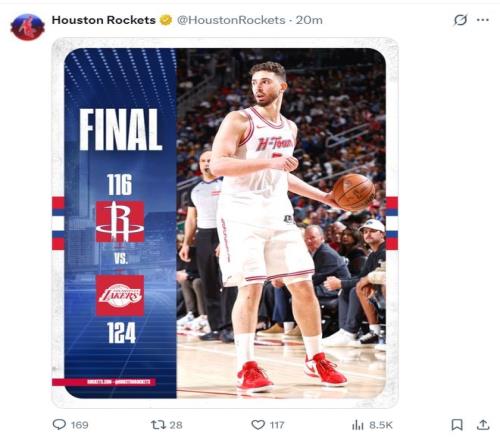Image resolution: width=500 pixels, height=440 pixels.
Task: Open the 169 replies count
Action: pos(79,425)
